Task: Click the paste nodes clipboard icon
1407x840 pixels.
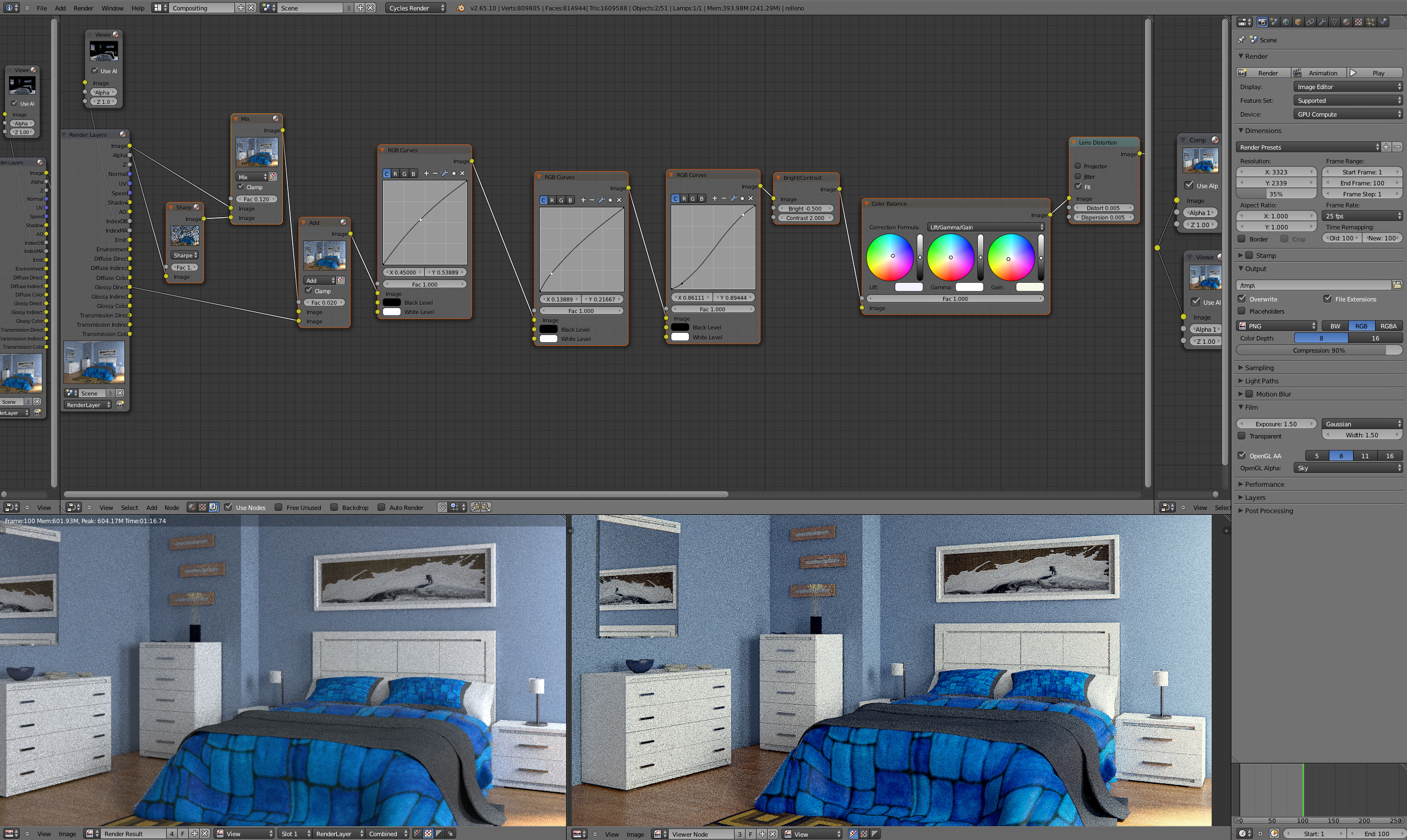Action: point(486,507)
